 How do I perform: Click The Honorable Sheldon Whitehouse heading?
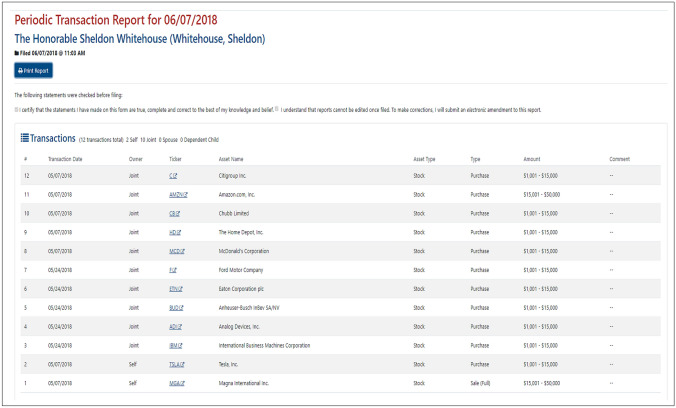pyautogui.click(x=140, y=39)
